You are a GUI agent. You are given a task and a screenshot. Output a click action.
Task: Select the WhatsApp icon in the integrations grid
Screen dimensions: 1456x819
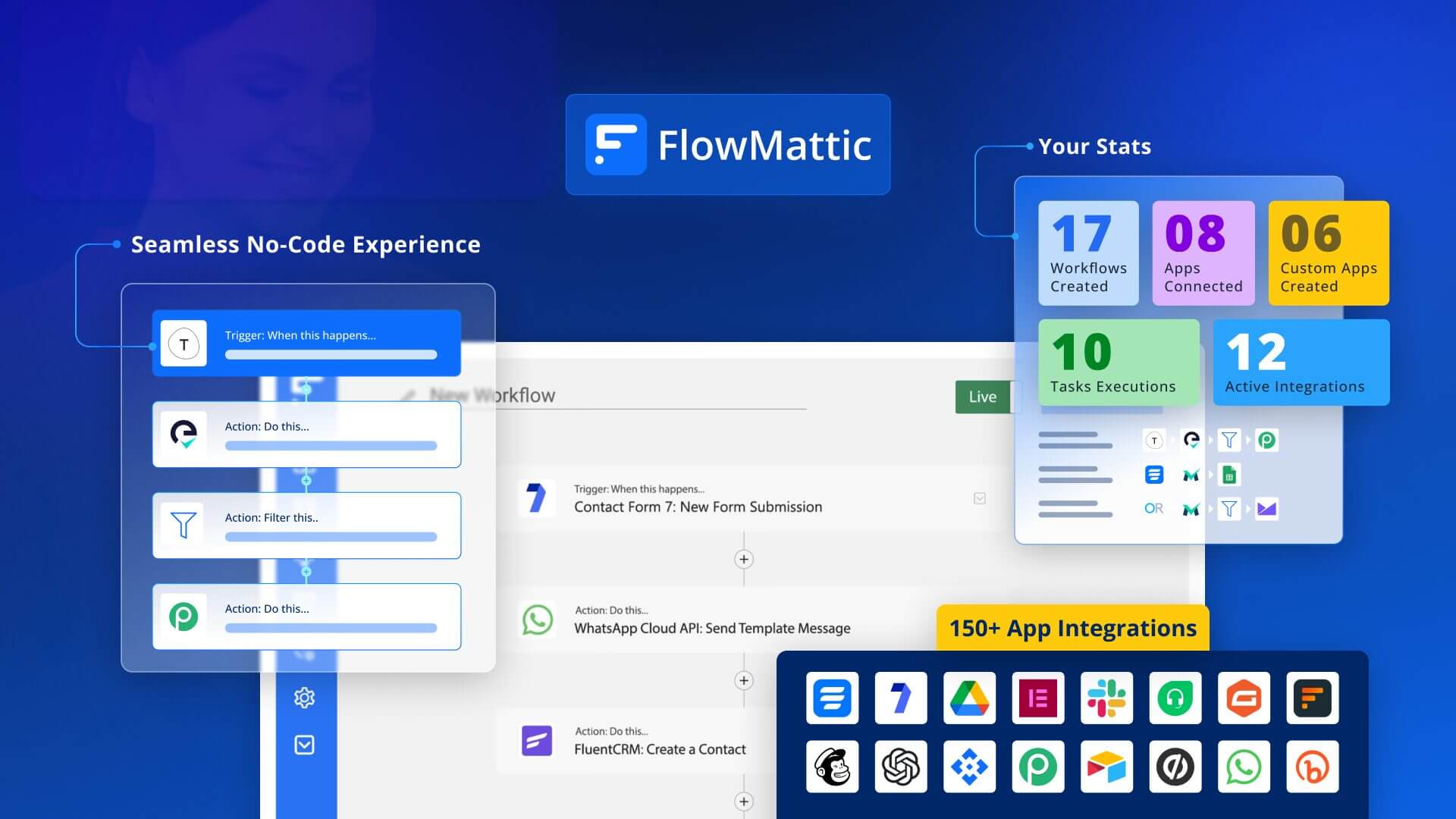(x=1244, y=767)
